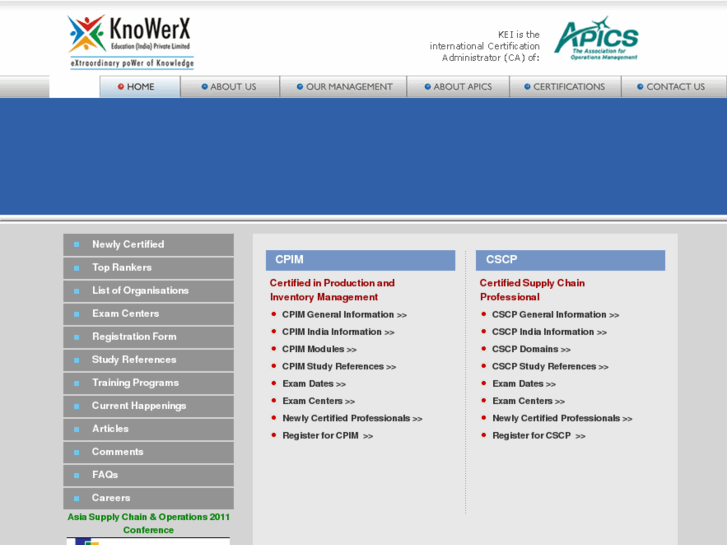Screen dimensions: 727x545
Task: Open Exam Centers sidebar item
Action: point(148,314)
